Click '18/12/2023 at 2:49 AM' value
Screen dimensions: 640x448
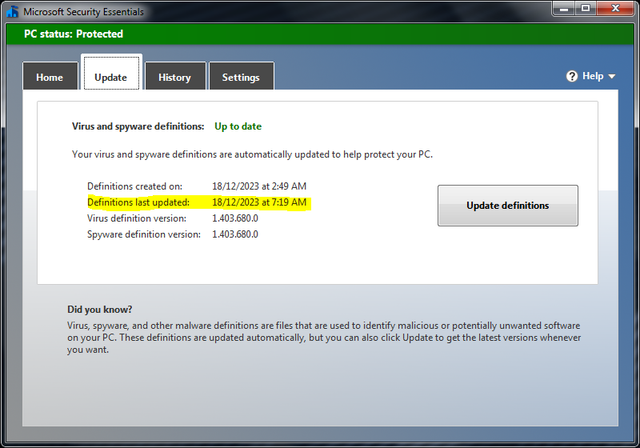[x=259, y=186]
